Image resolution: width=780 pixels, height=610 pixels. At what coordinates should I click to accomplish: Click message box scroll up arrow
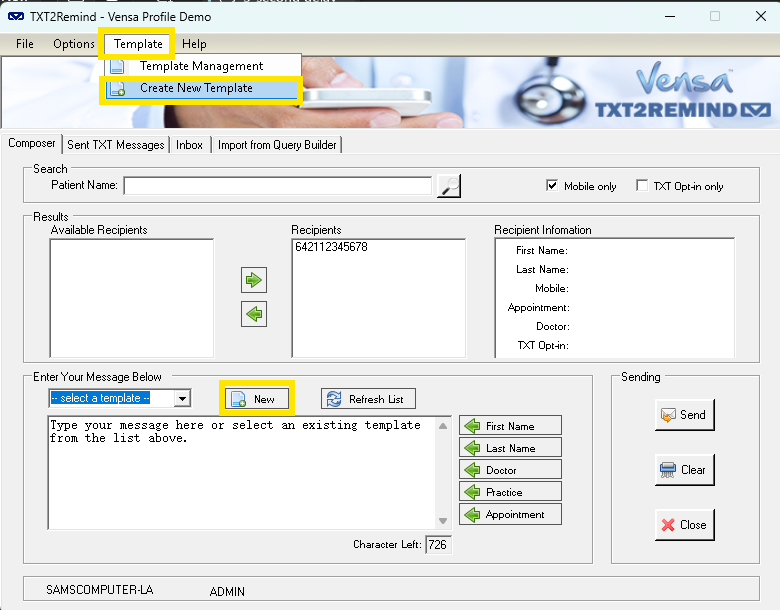point(443,426)
